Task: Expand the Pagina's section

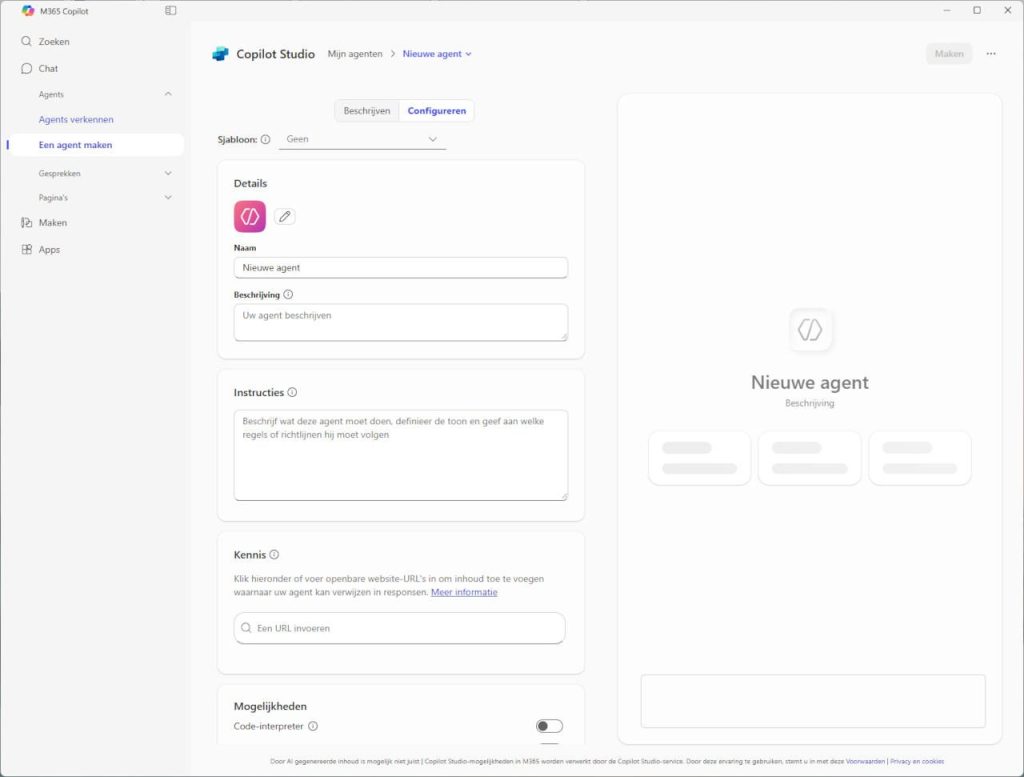Action: click(168, 197)
